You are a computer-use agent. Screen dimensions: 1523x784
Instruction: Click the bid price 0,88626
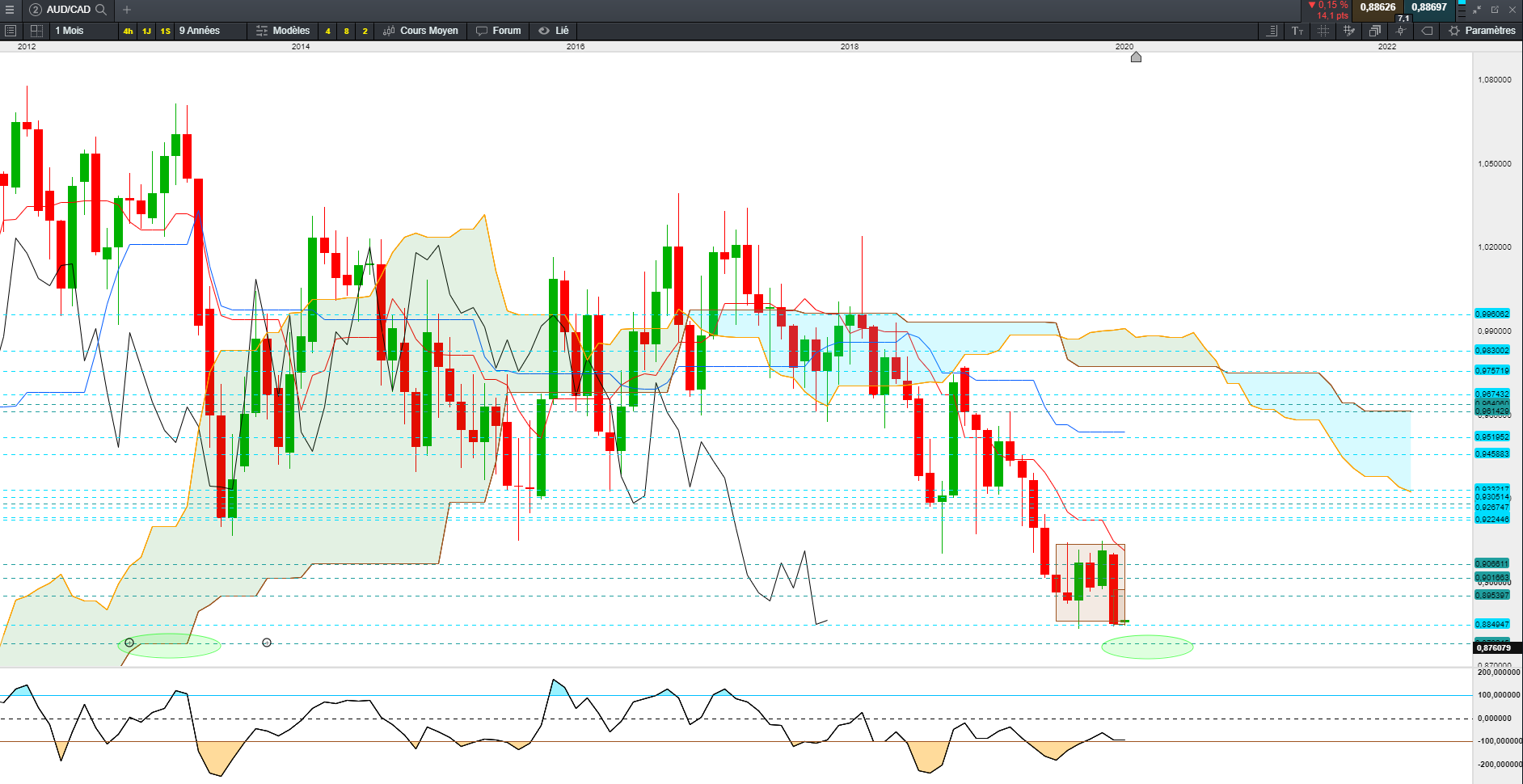click(x=1377, y=7)
